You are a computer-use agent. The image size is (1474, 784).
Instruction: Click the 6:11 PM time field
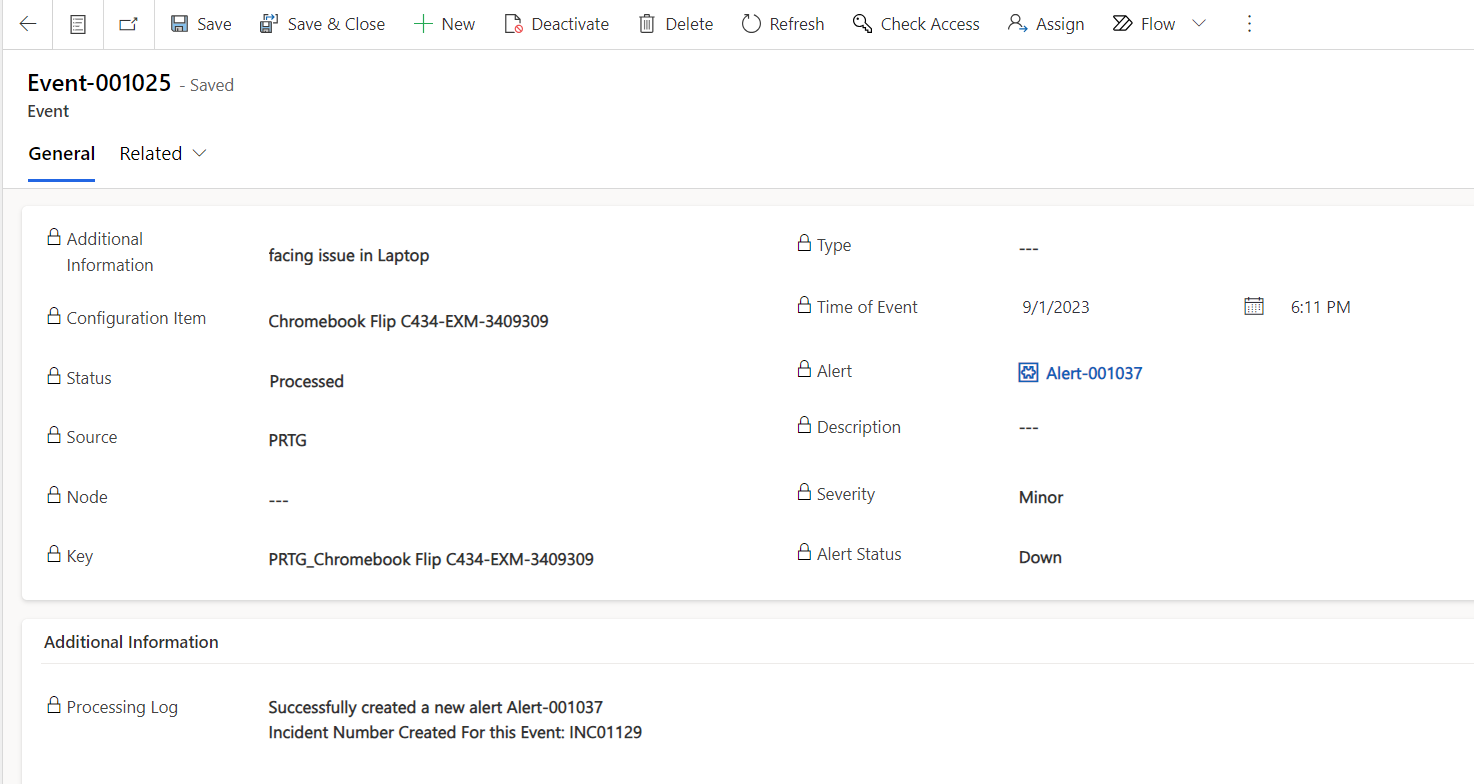point(1320,307)
